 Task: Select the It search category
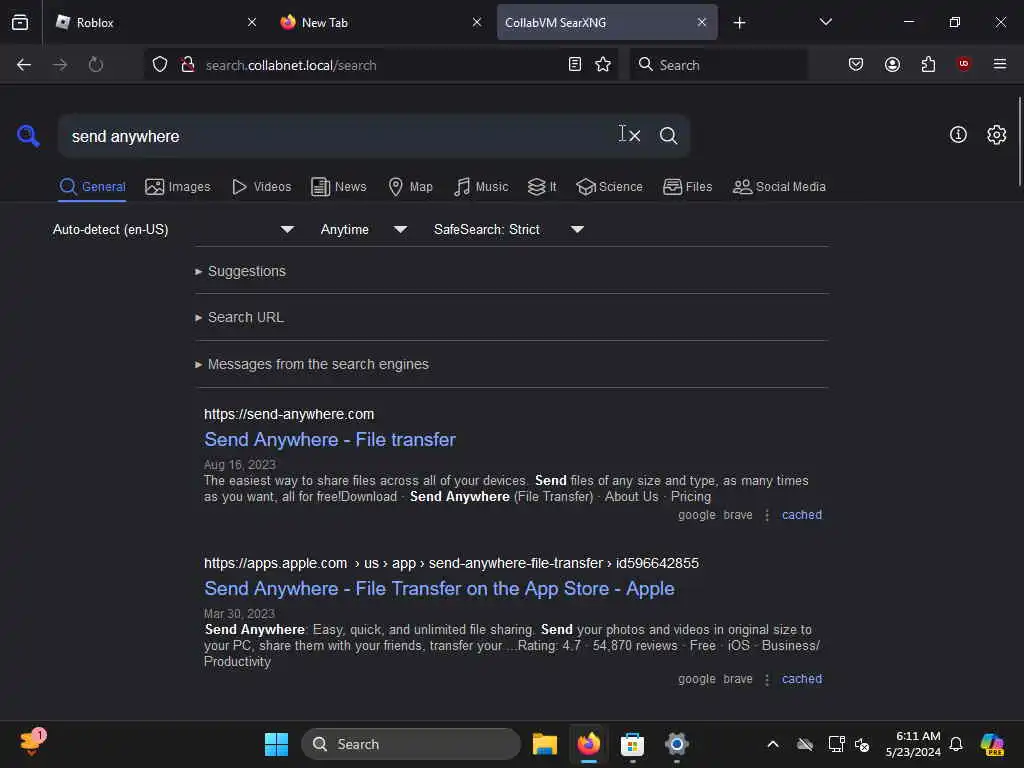[542, 187]
